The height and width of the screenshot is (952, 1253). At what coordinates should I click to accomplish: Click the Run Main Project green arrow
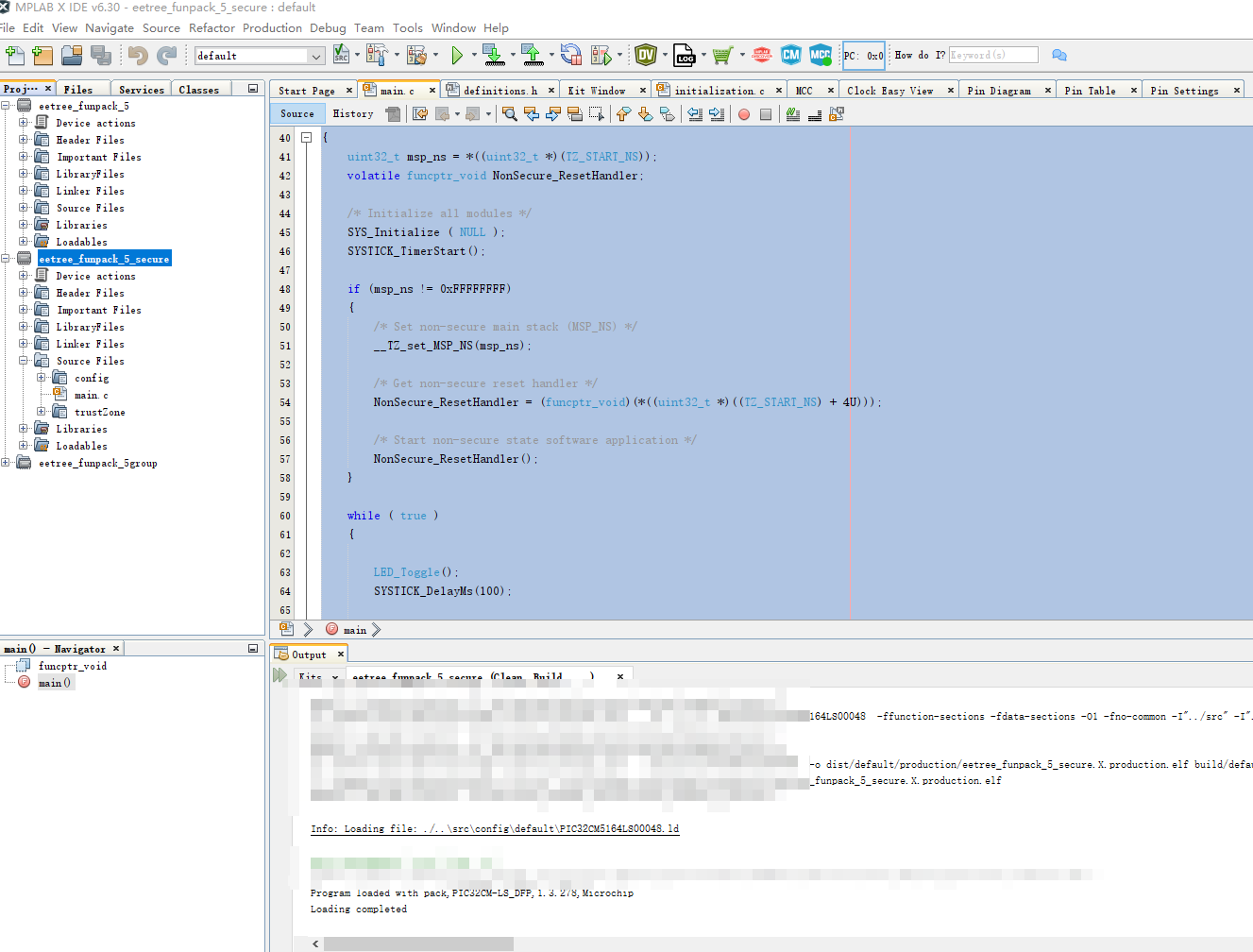click(457, 56)
